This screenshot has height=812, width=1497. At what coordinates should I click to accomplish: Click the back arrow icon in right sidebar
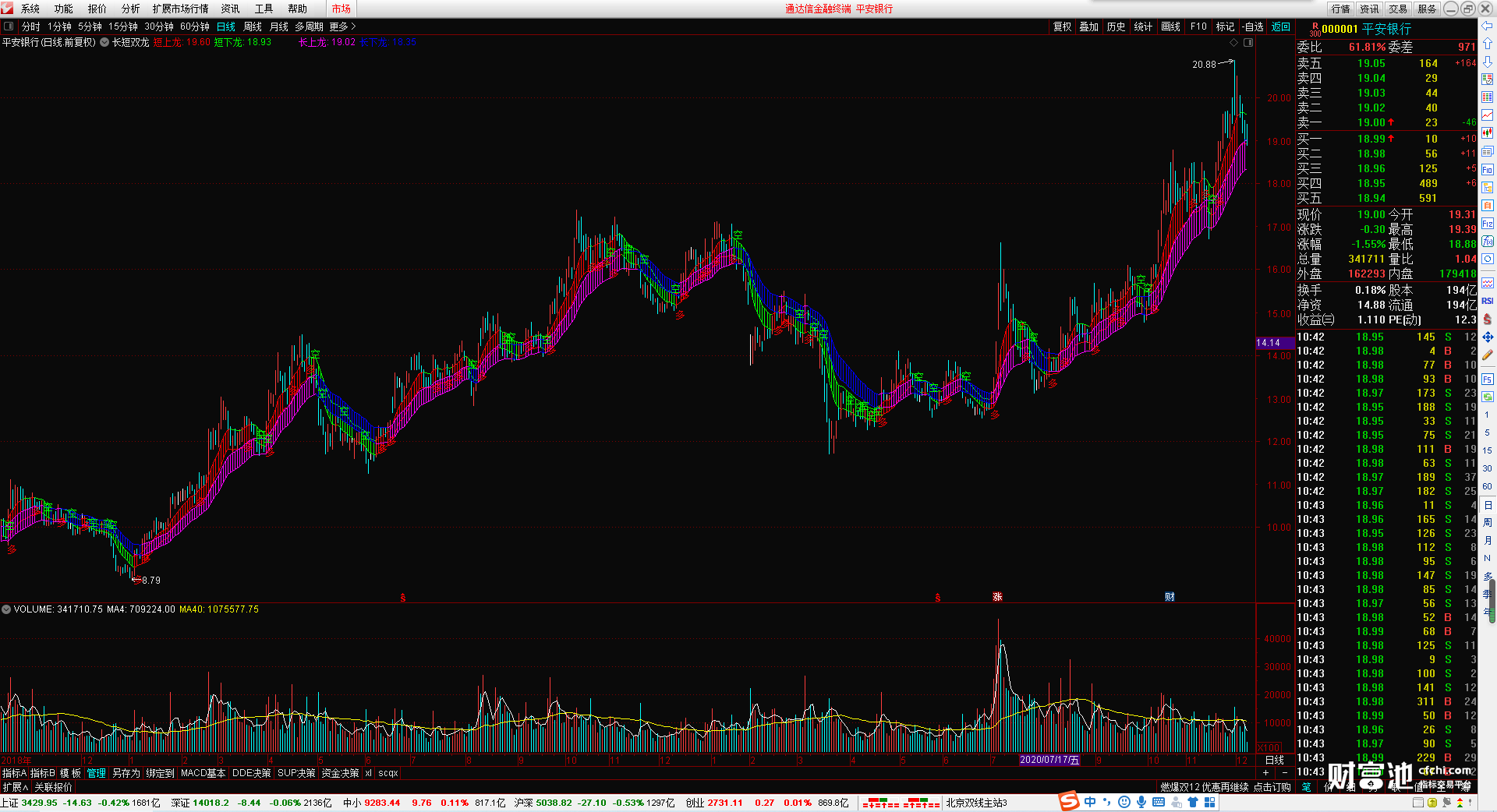click(1487, 25)
